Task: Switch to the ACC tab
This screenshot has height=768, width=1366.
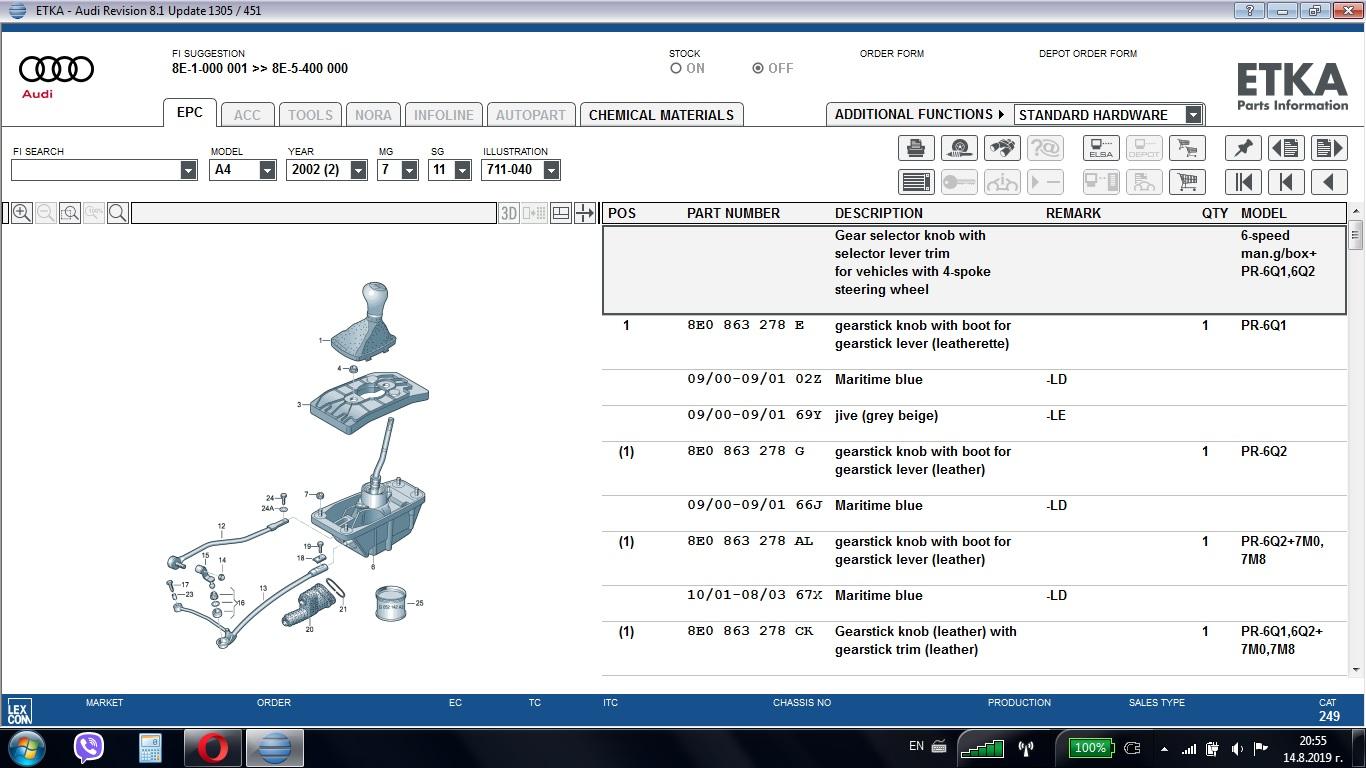Action: (247, 115)
